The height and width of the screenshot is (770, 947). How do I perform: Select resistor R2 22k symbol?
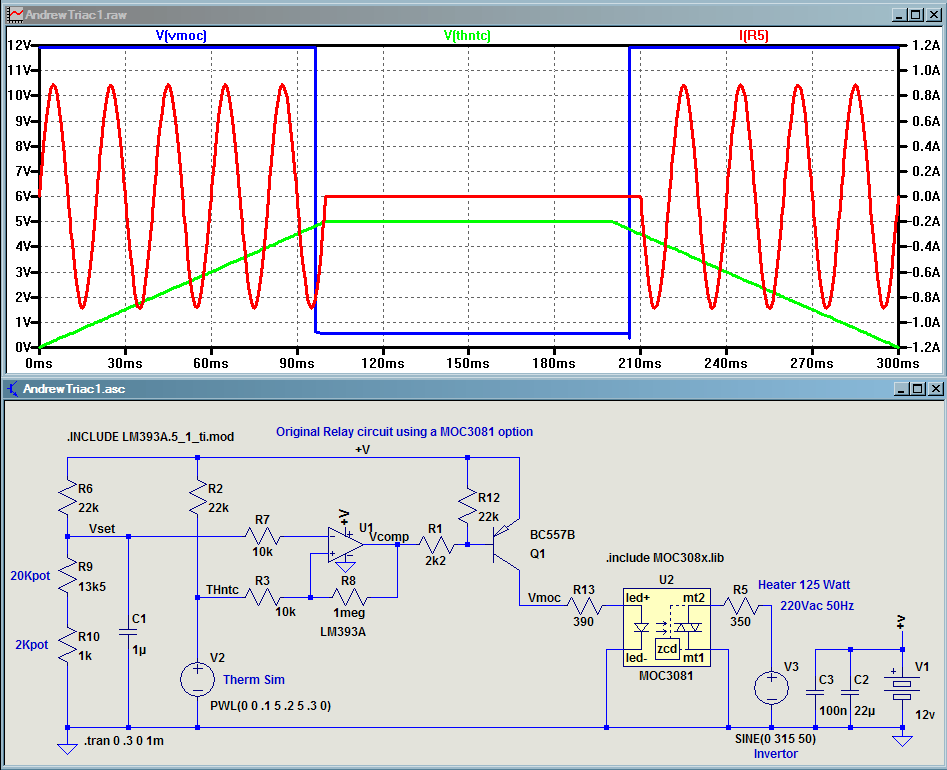point(197,497)
